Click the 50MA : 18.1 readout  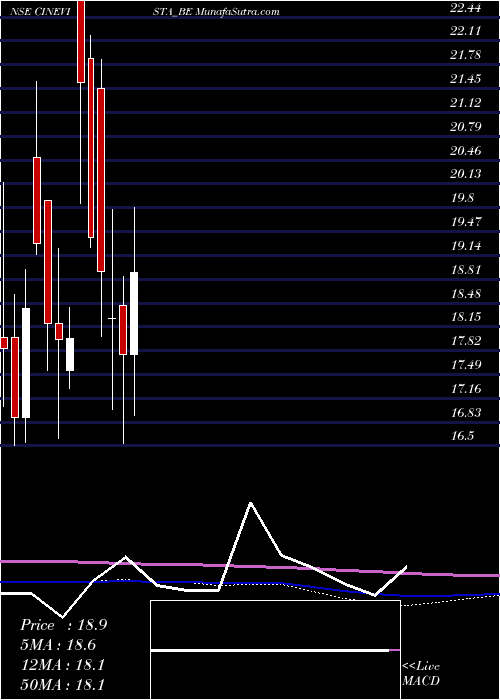point(62,685)
